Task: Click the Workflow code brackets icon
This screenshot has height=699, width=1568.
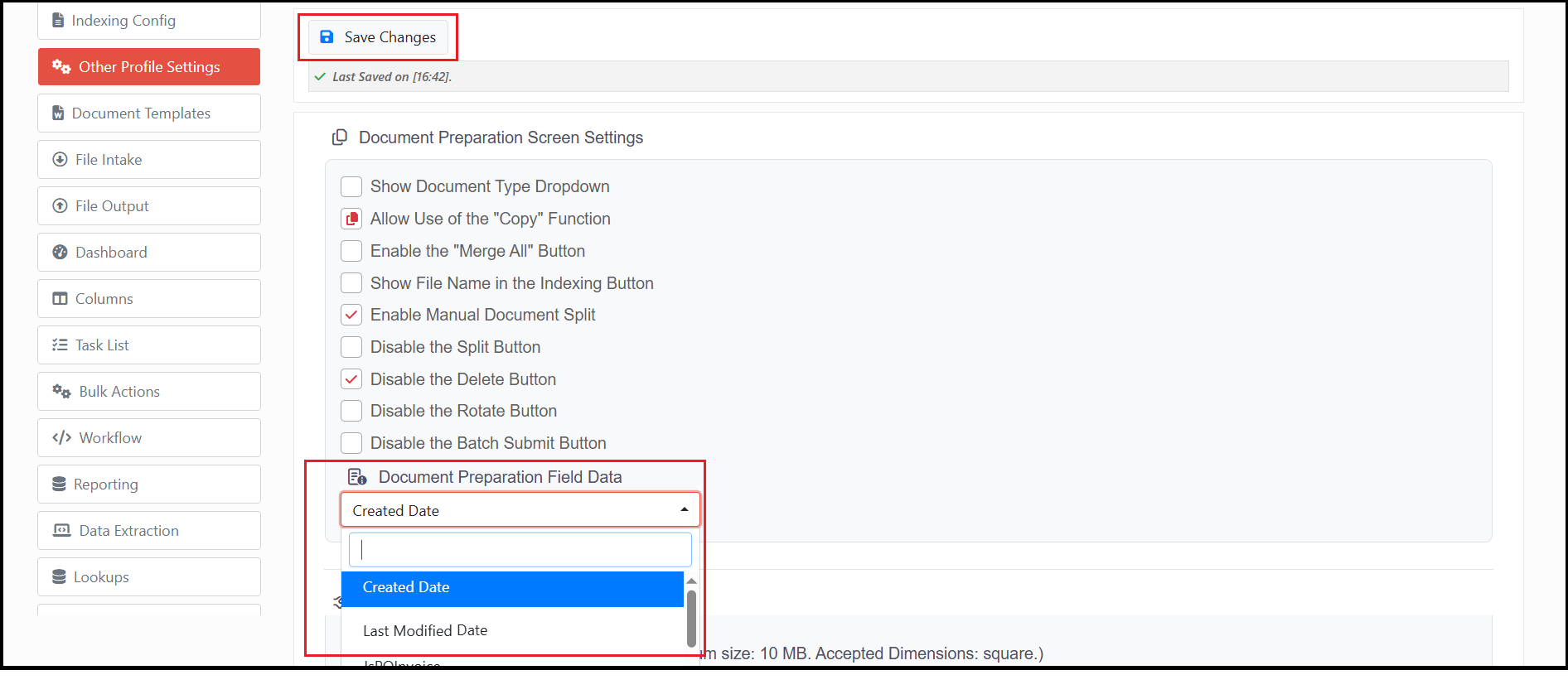Action: [x=61, y=437]
